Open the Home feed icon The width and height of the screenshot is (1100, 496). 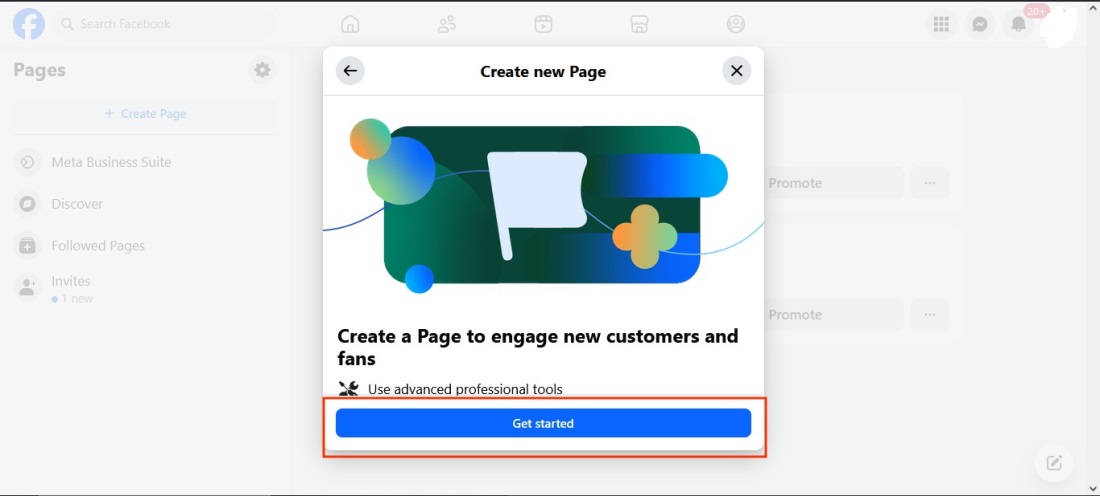(350, 24)
